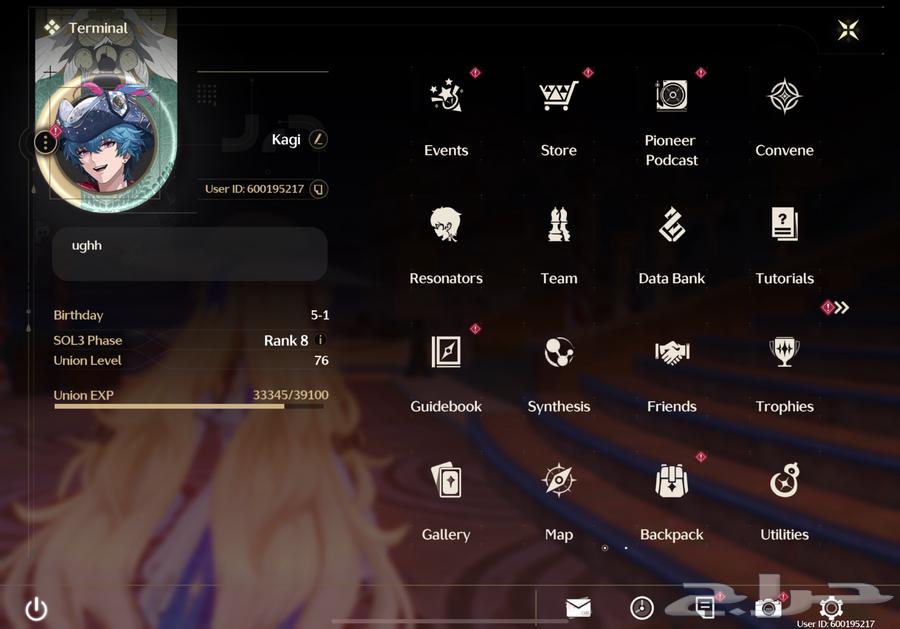This screenshot has height=629, width=900.
Task: Open the Backpack inventory
Action: click(x=671, y=481)
